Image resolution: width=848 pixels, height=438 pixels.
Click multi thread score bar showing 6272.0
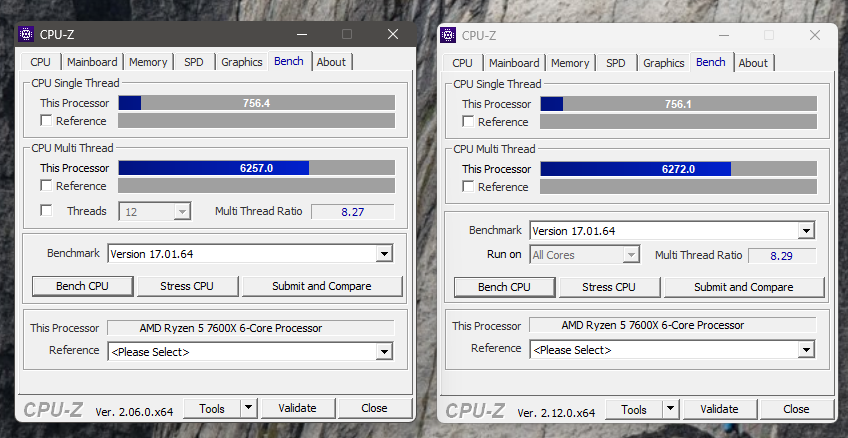tap(678, 169)
